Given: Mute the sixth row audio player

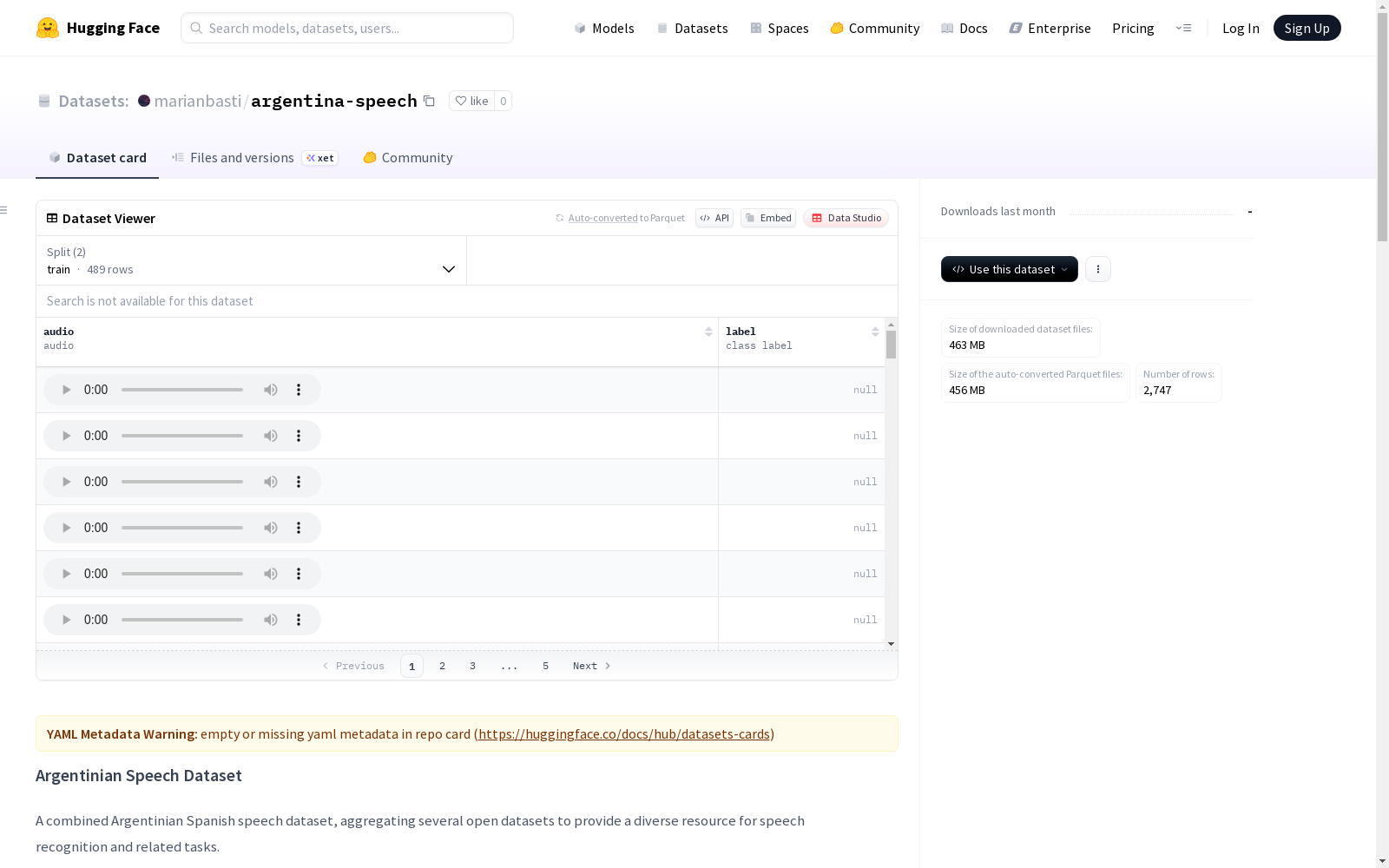Looking at the screenshot, I should 271,620.
